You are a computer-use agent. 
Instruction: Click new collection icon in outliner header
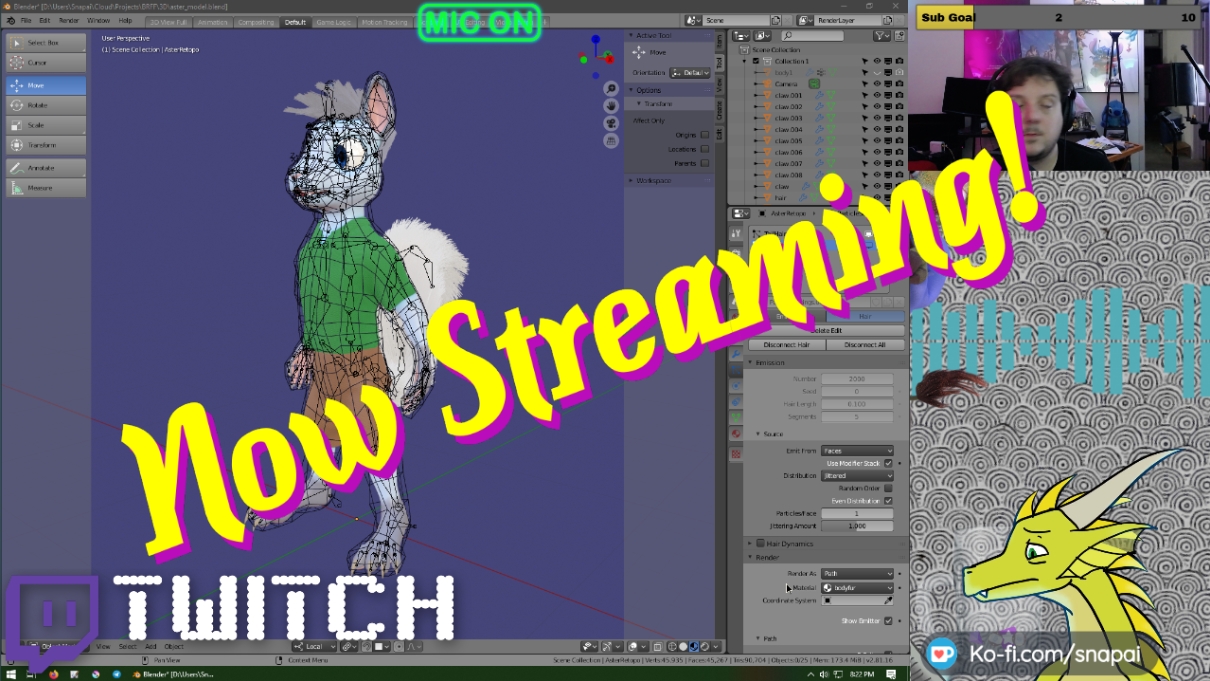[x=900, y=36]
